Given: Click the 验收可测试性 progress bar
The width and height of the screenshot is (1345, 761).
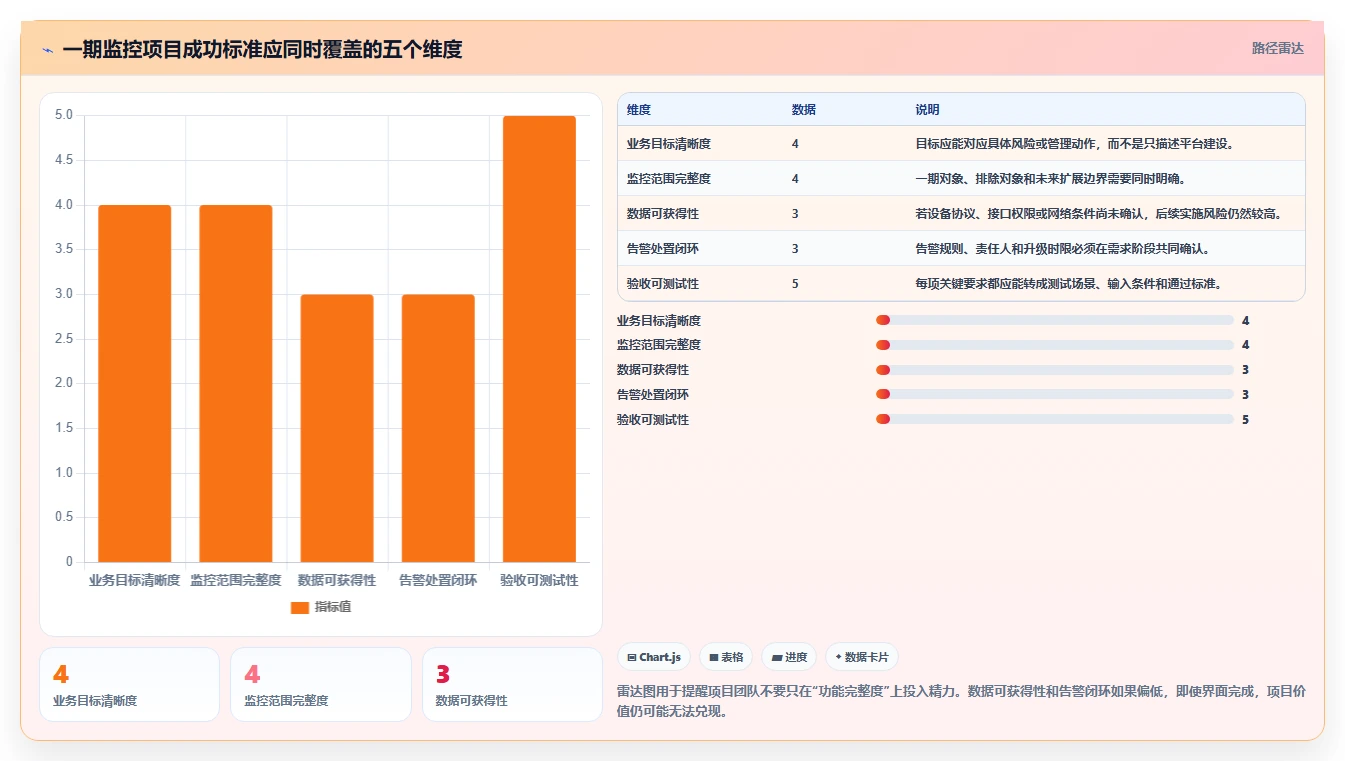Looking at the screenshot, I should click(1054, 419).
